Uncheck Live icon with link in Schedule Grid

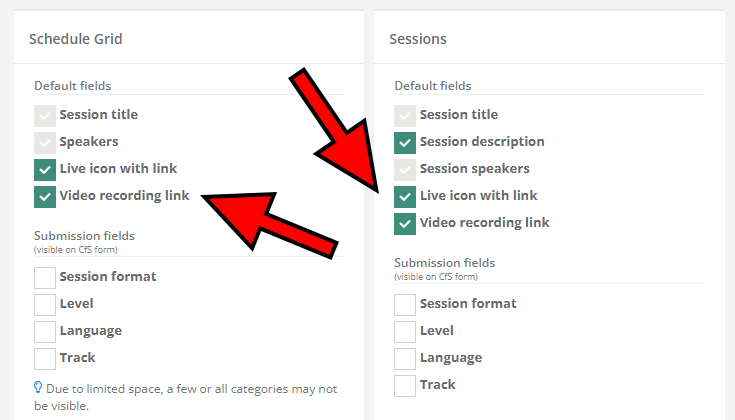[45, 169]
